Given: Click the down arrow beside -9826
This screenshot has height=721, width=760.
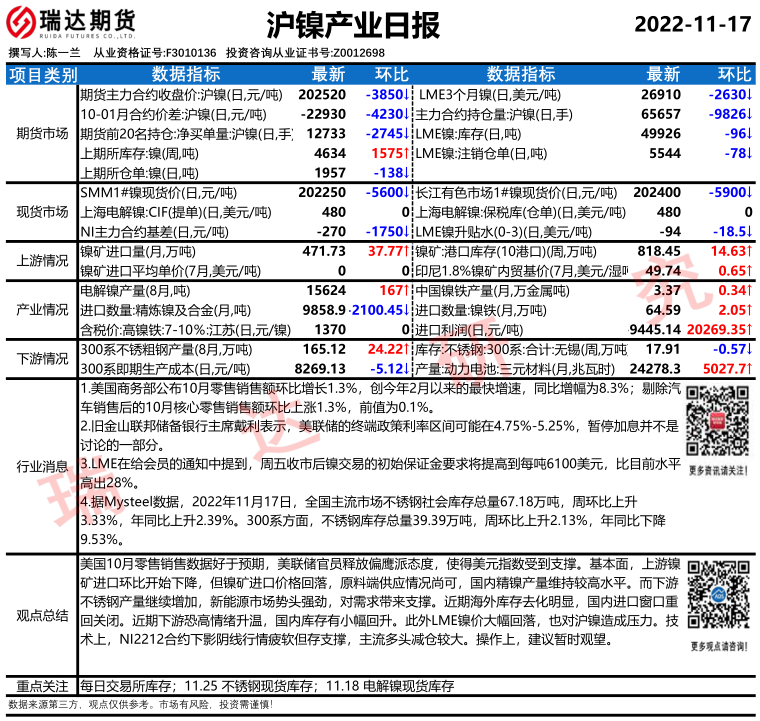Looking at the screenshot, I should click(750, 113).
